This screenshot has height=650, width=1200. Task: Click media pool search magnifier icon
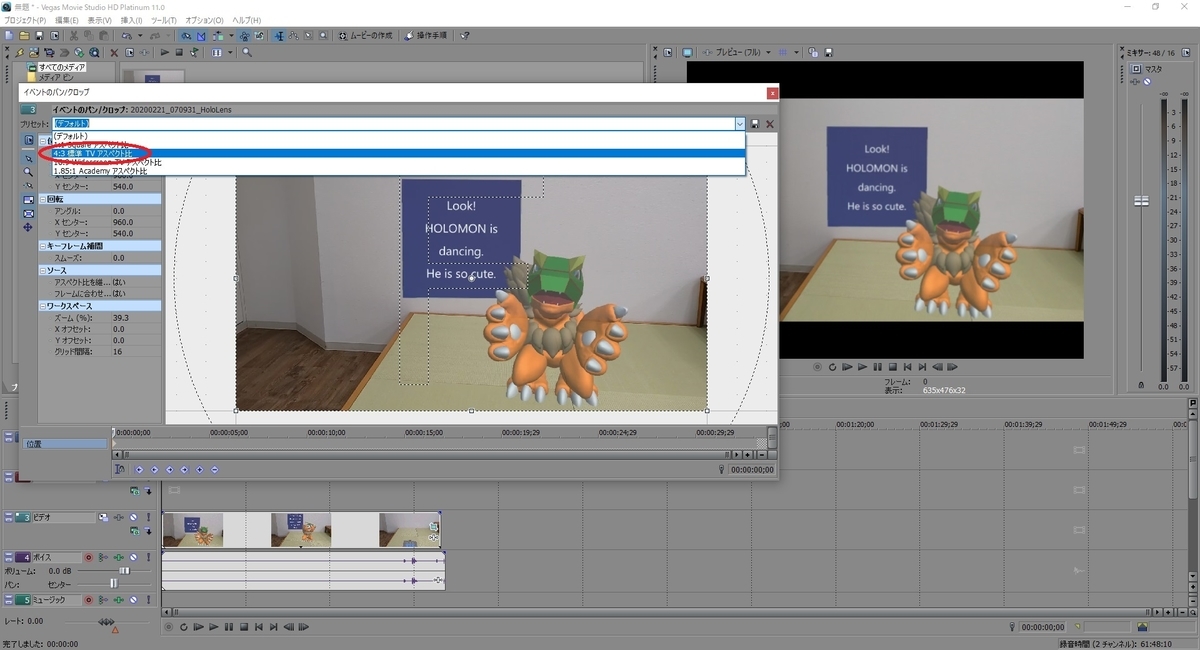click(x=247, y=52)
